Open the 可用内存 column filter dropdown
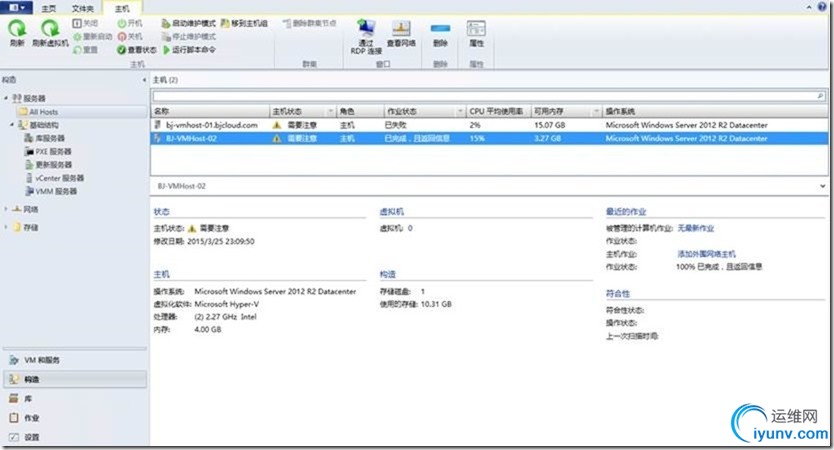 point(596,111)
